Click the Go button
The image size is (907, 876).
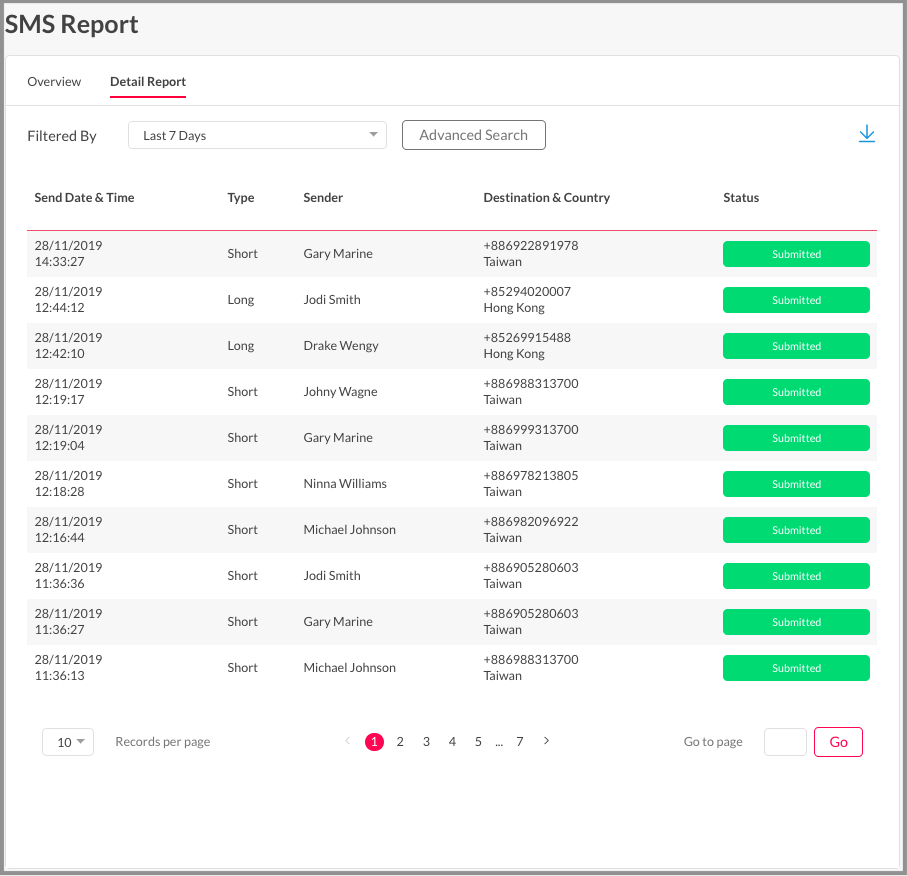838,742
